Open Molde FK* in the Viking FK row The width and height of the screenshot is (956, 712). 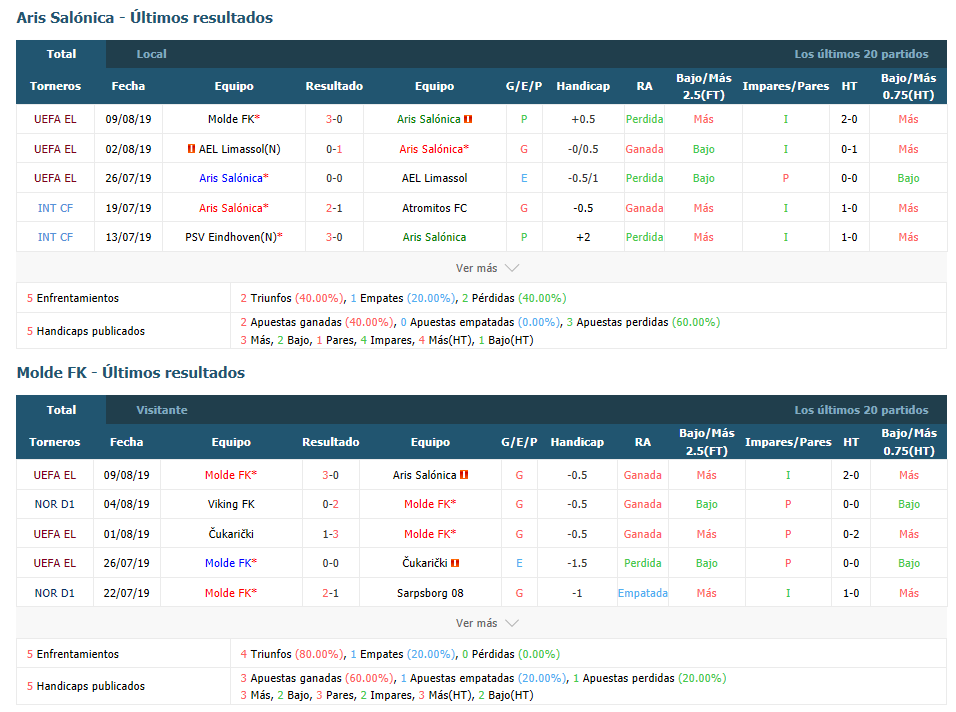tap(430, 504)
